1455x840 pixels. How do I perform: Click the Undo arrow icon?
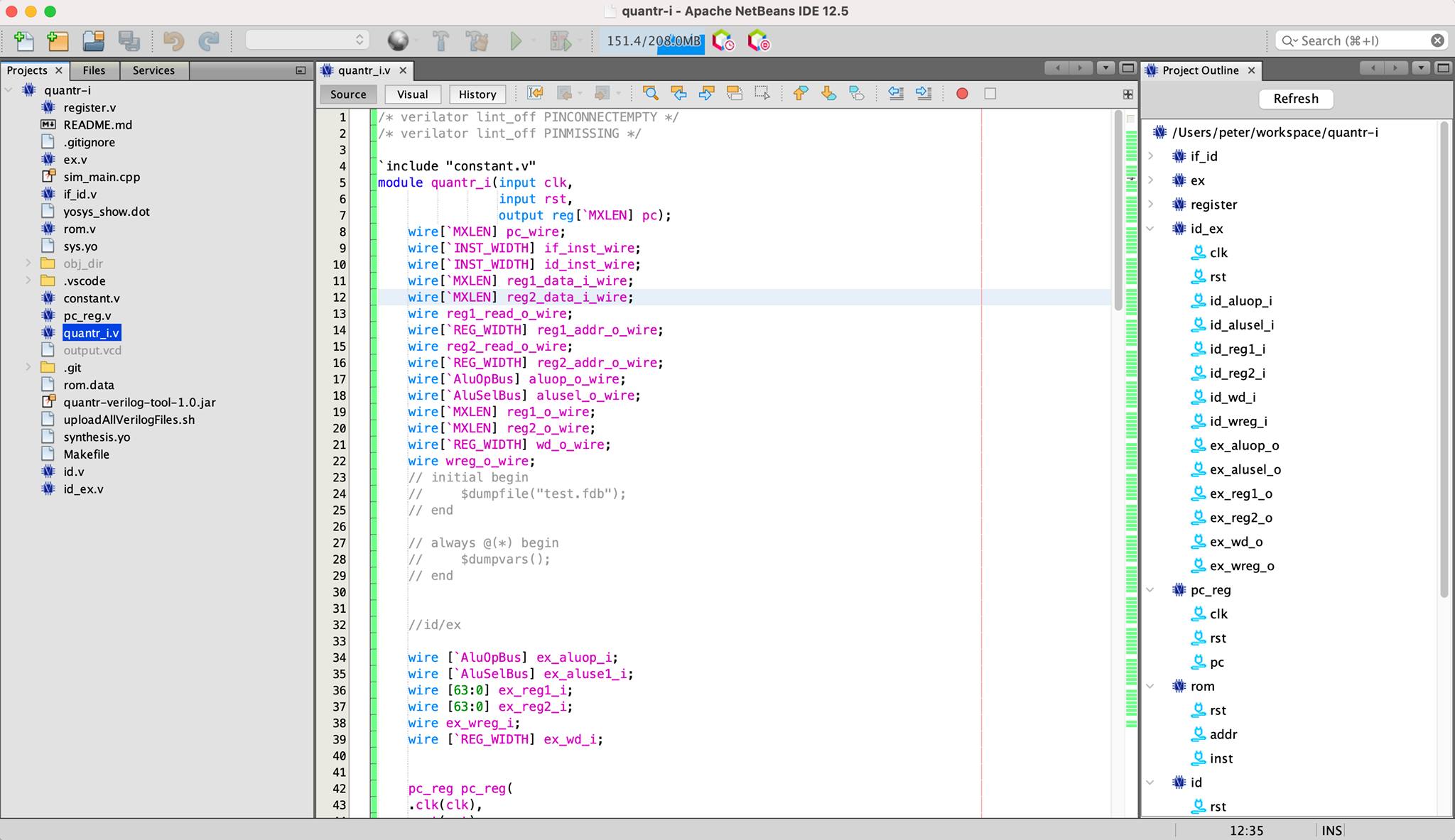point(173,40)
